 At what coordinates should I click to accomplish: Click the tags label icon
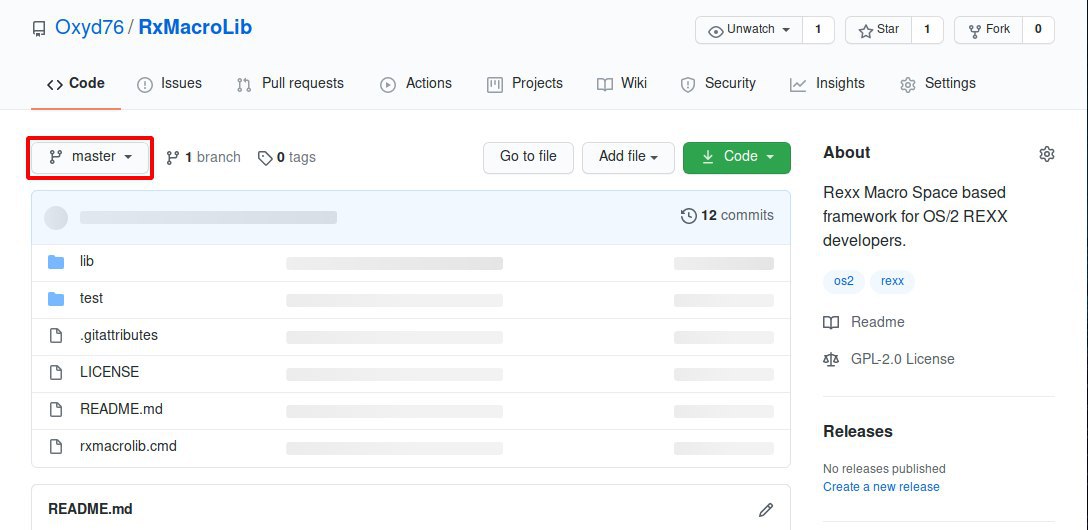coord(265,157)
